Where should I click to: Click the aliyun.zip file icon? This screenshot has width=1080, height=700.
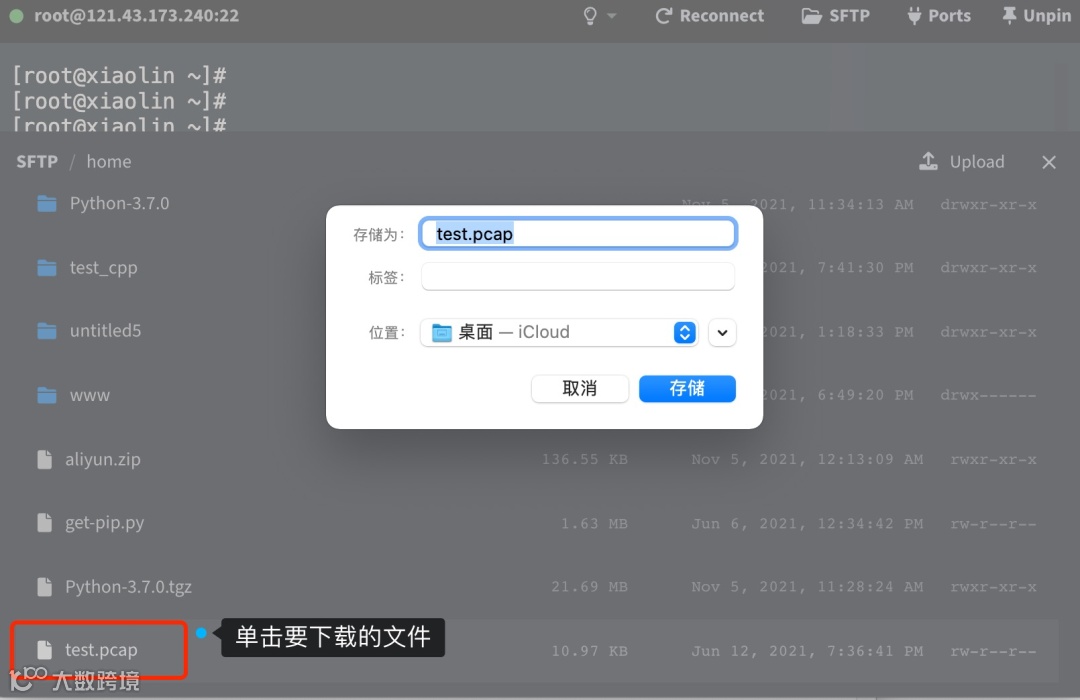[45, 460]
